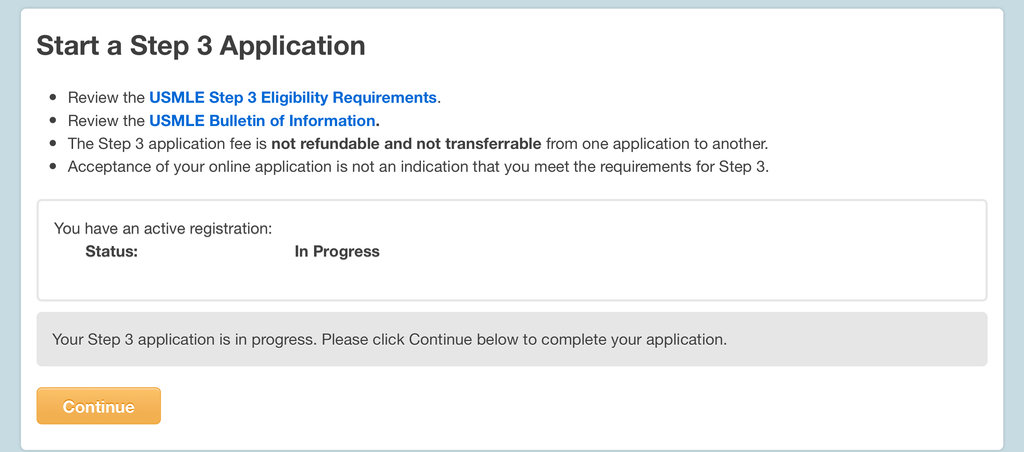Screen dimensions: 1024x452
Task: Click the bullet before the Acceptance line
Action: click(x=52, y=167)
